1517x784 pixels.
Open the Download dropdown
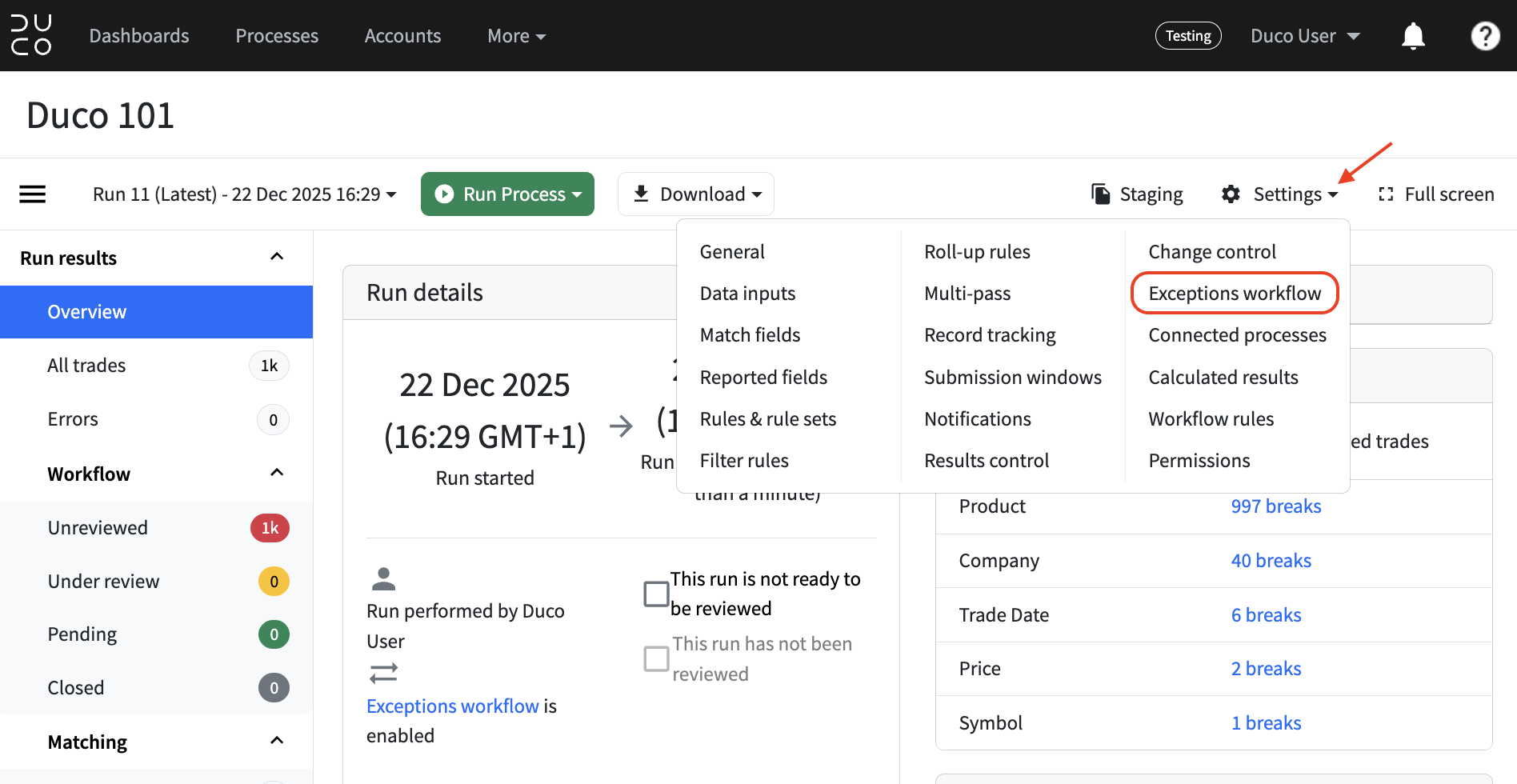point(696,194)
